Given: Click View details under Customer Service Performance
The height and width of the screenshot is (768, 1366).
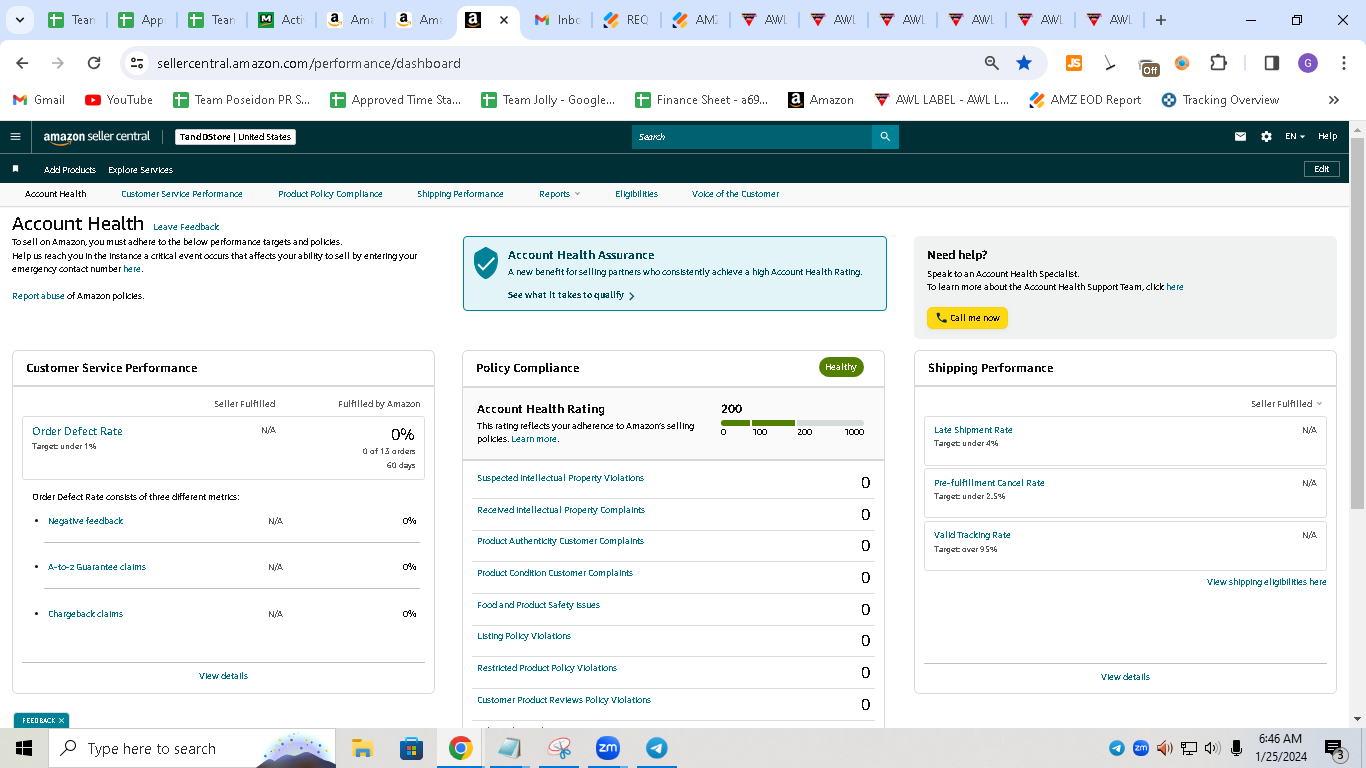Looking at the screenshot, I should 223,676.
